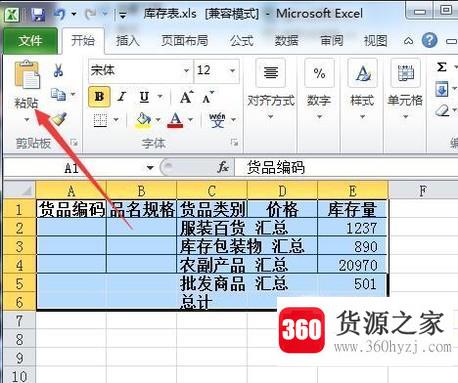Select the 价格 header cell
458x383 pixels.
pyautogui.click(x=282, y=209)
